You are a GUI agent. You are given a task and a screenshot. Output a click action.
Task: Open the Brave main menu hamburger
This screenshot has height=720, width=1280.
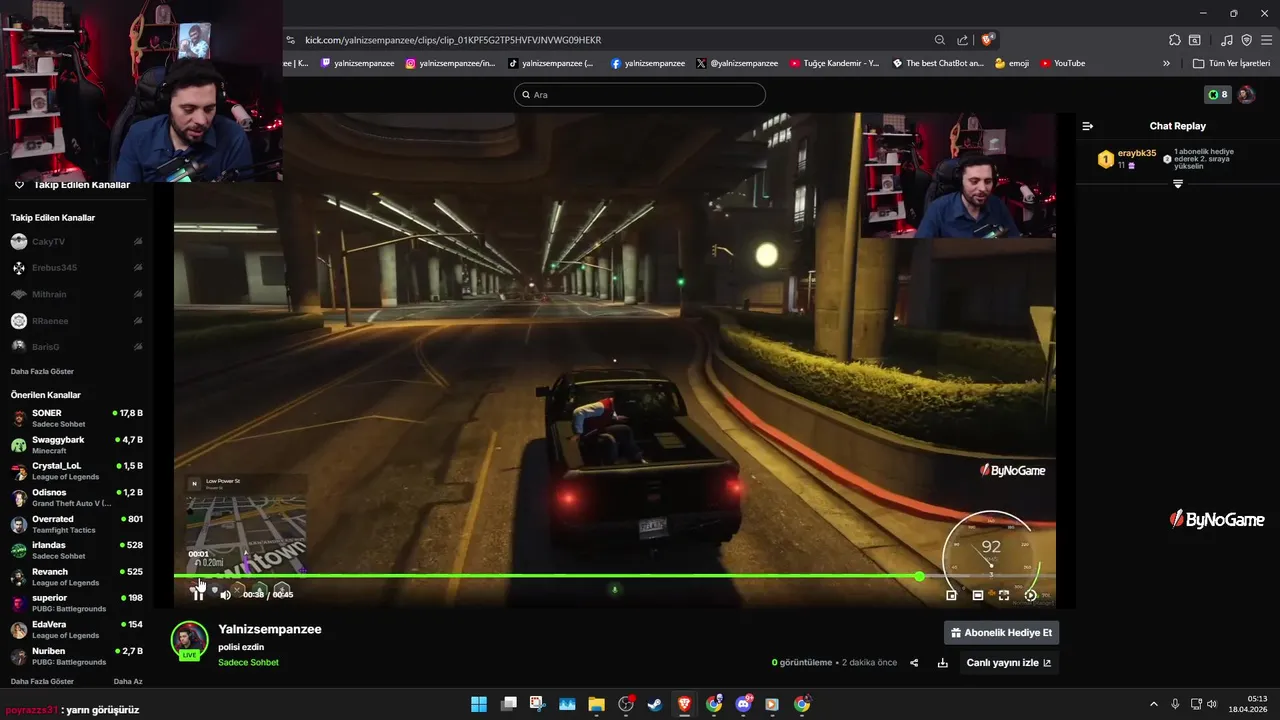click(x=1266, y=40)
